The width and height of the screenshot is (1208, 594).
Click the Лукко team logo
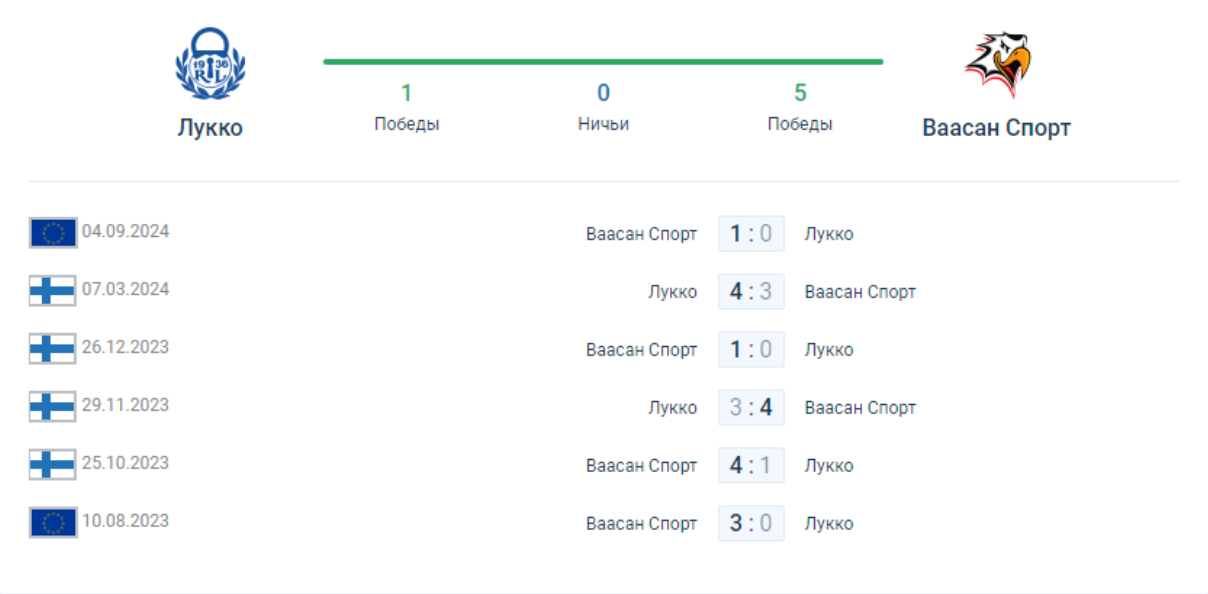pyautogui.click(x=210, y=66)
